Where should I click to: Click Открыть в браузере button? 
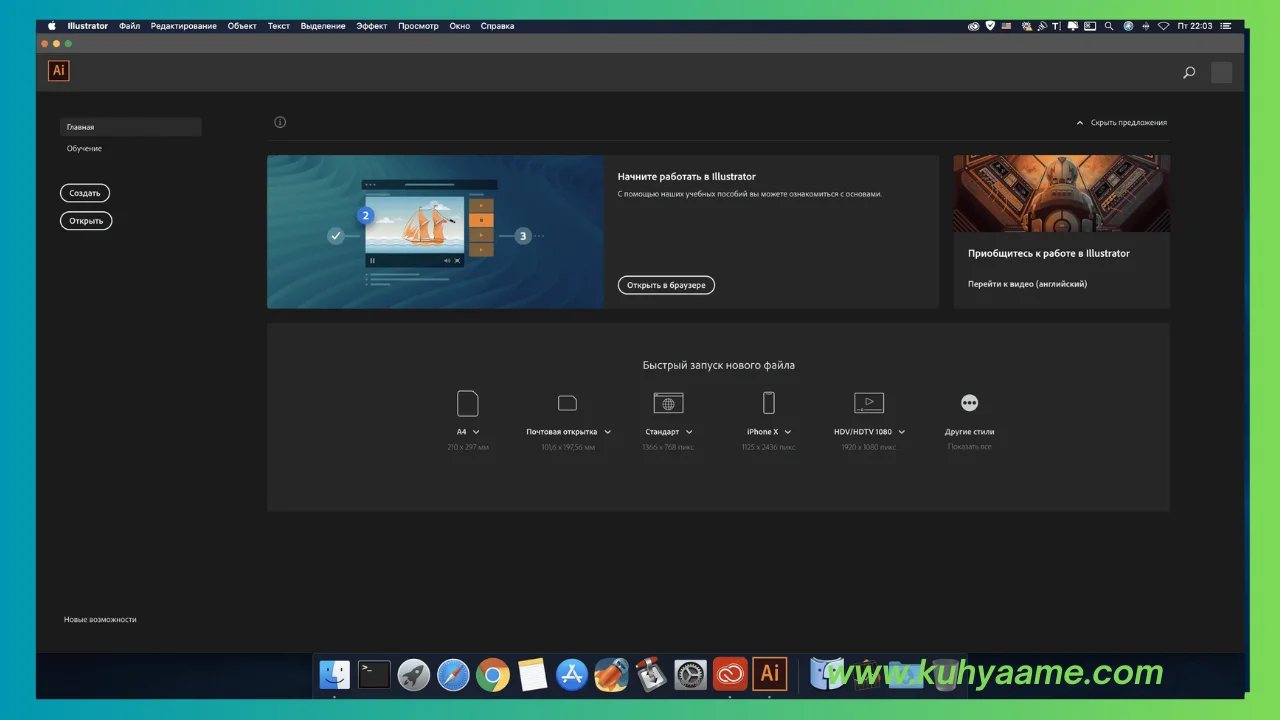[666, 285]
